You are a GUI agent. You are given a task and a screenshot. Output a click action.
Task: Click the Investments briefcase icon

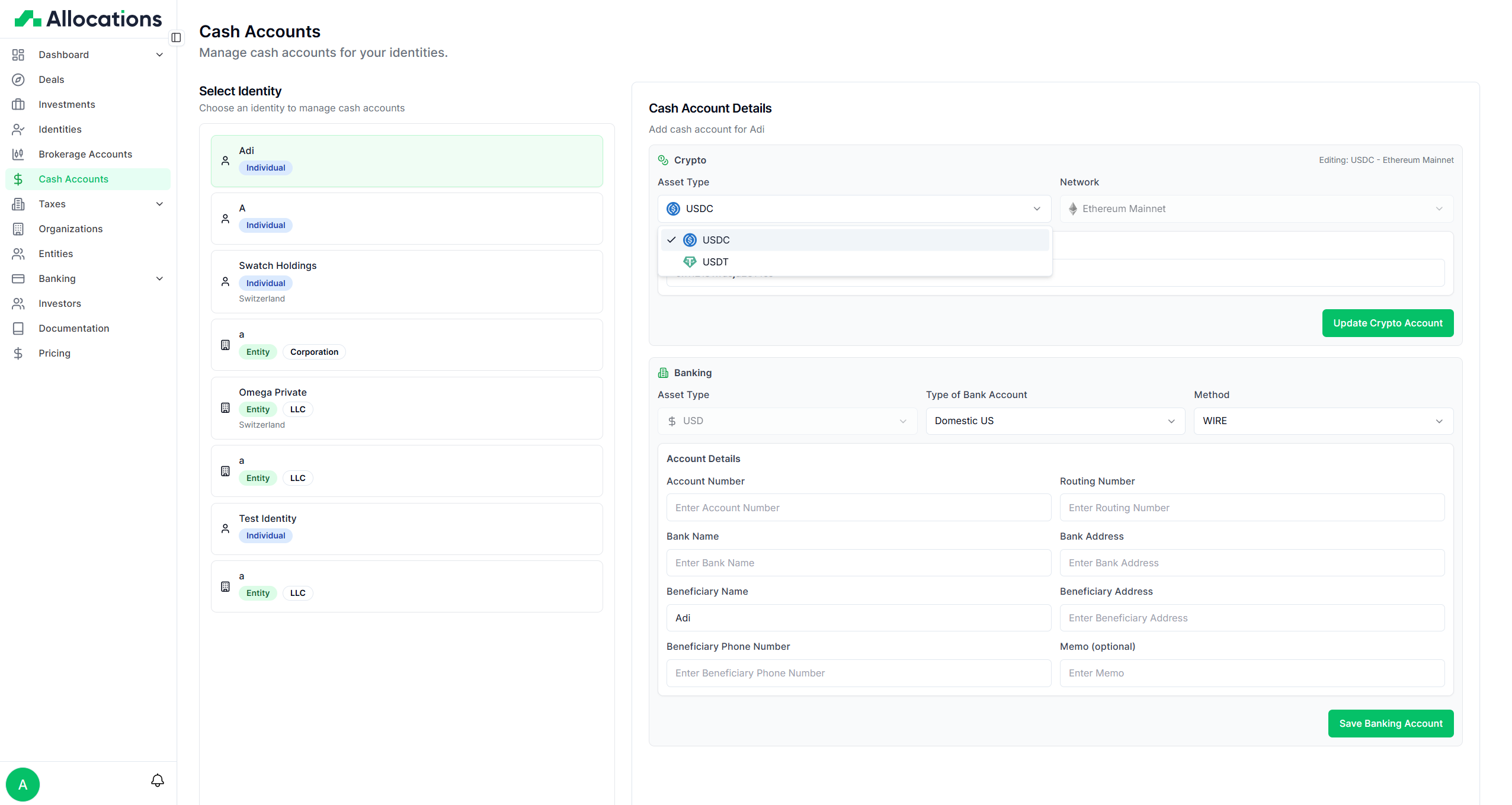pos(18,104)
